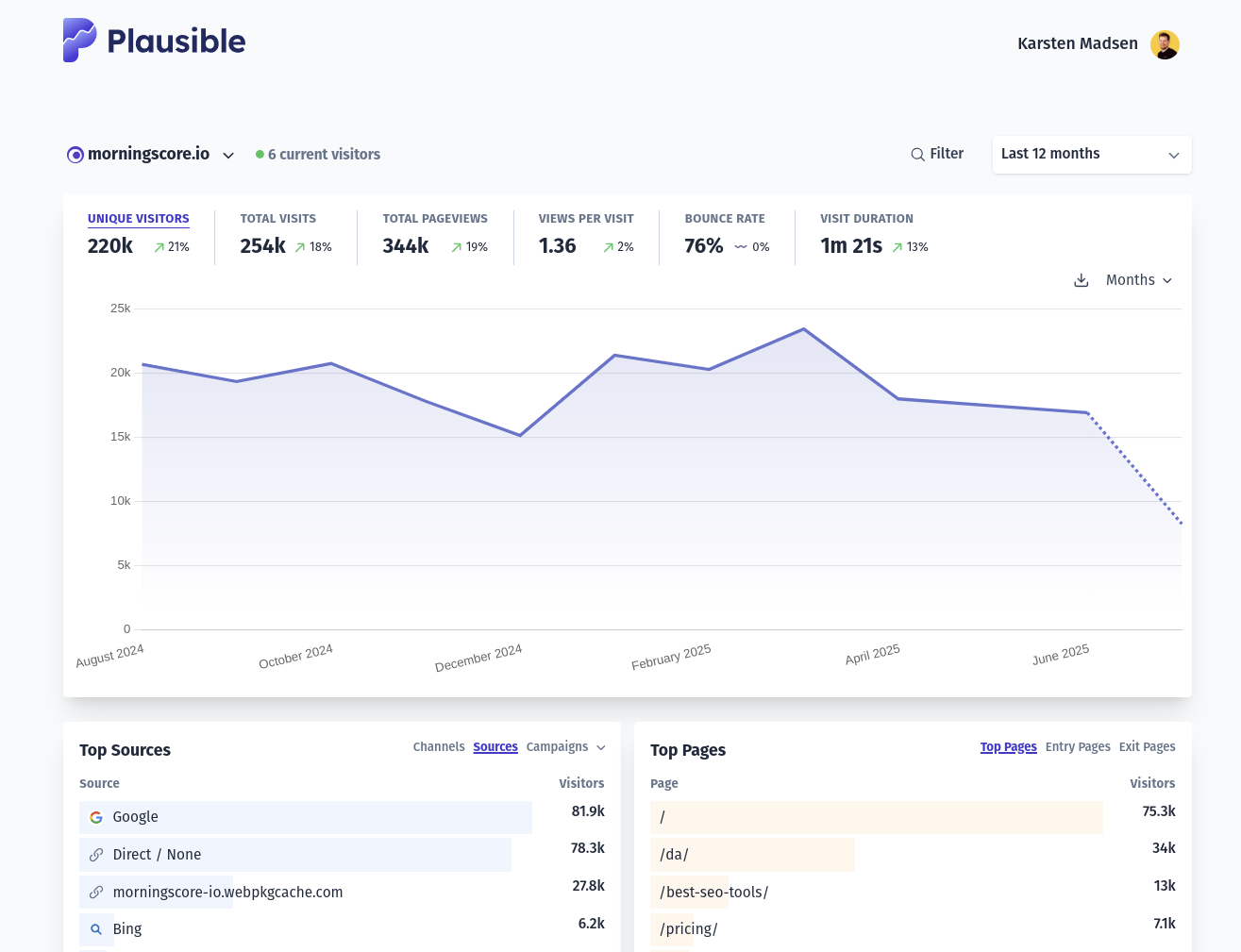Click the 21% up-arrow on Unique Visitors
The height and width of the screenshot is (952, 1241).
coord(159,247)
